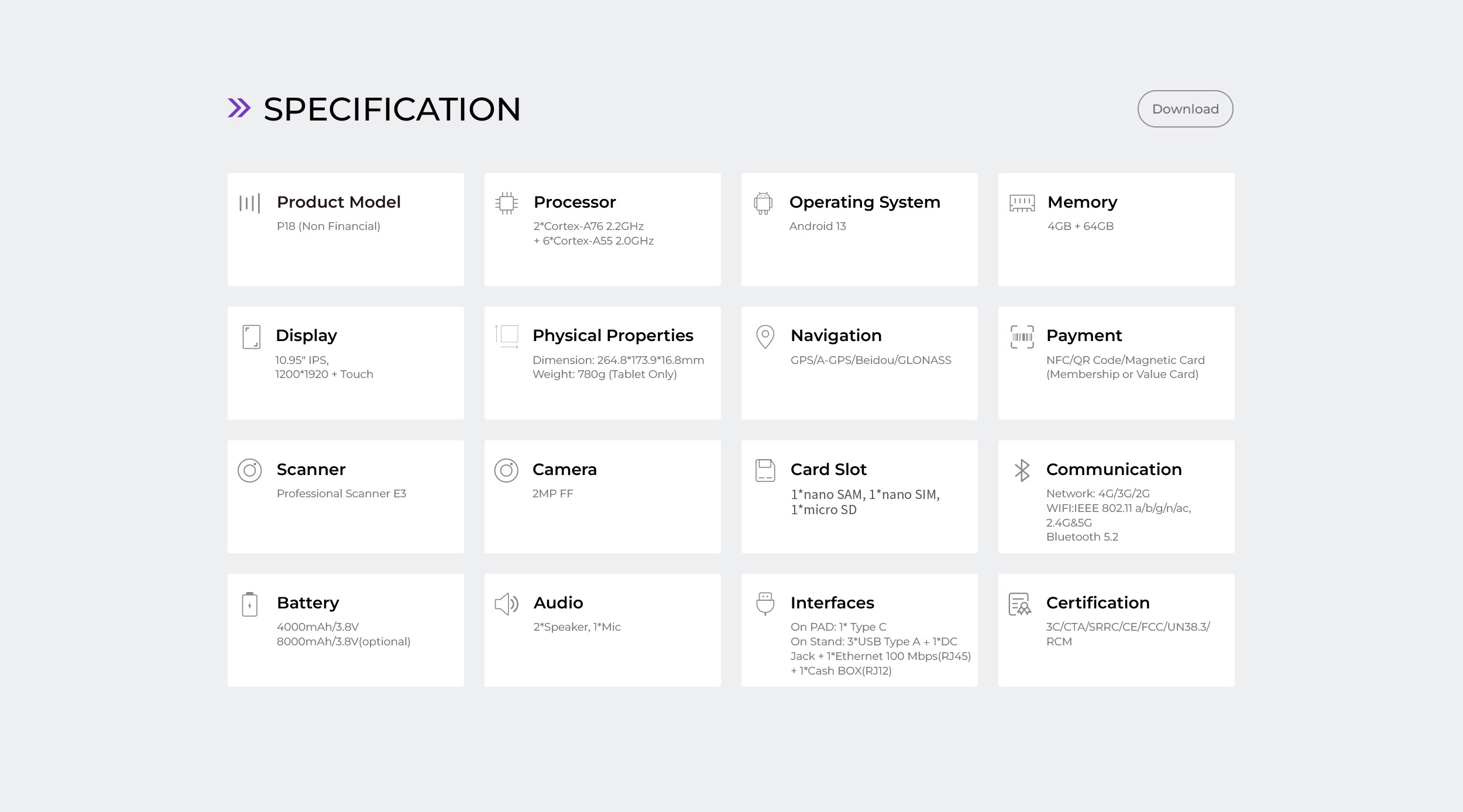Click the Audio speaker icon
This screenshot has width=1463, height=812.
pyautogui.click(x=507, y=604)
